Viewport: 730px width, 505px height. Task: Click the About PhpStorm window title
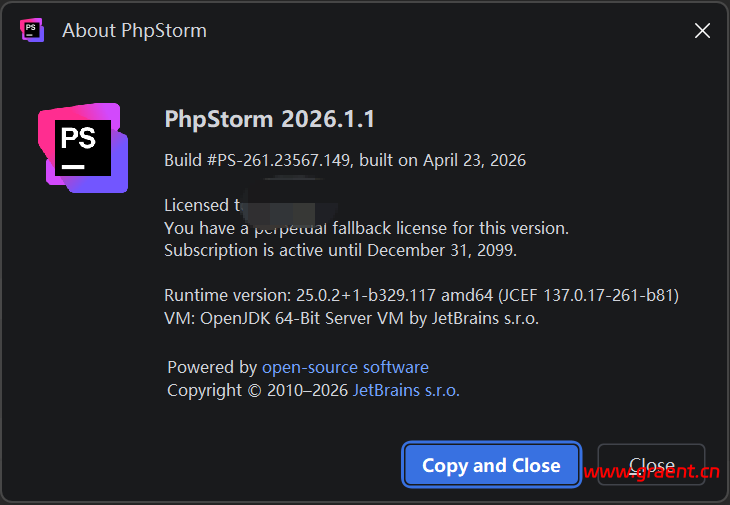pos(134,30)
